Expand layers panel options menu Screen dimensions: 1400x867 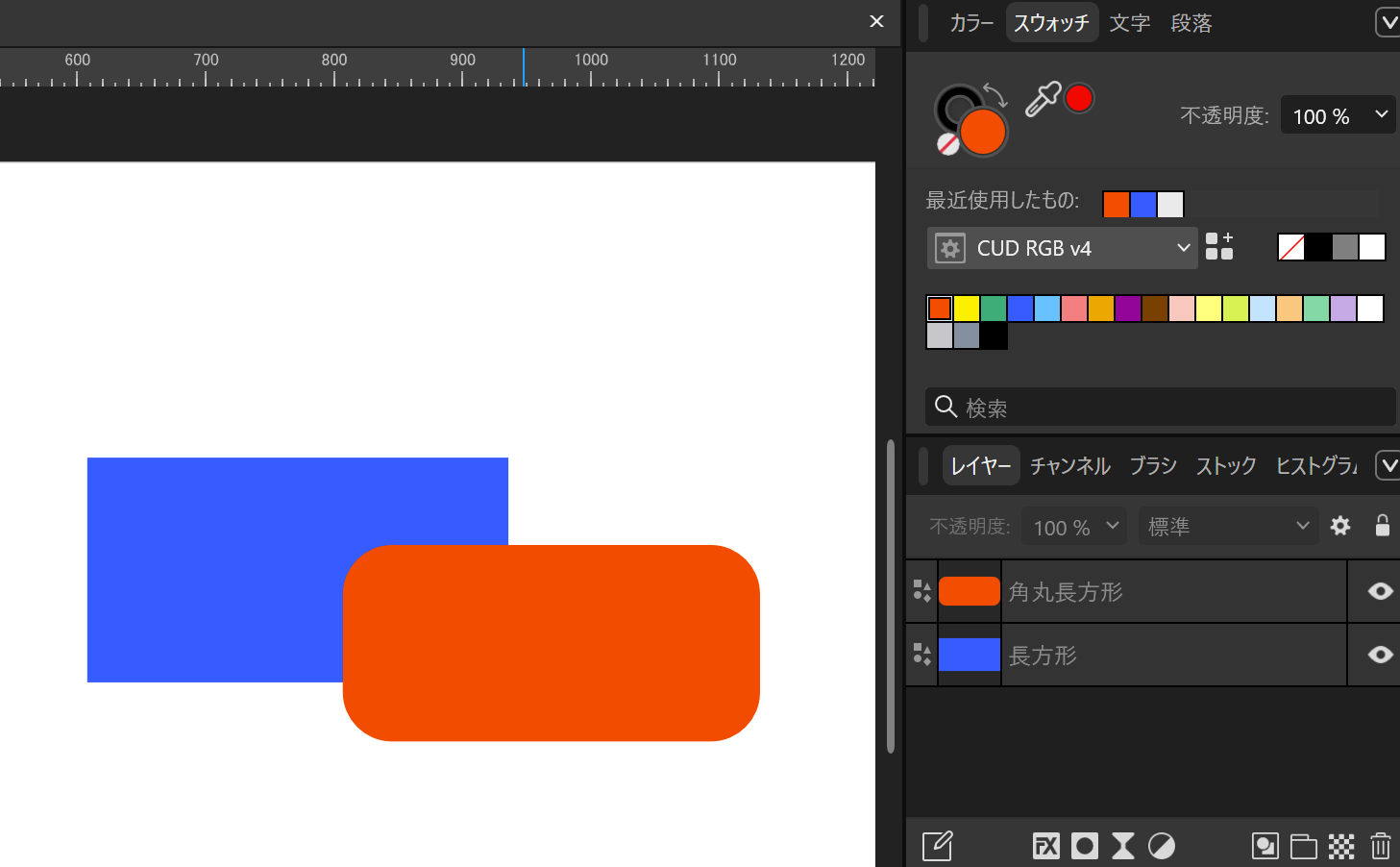click(x=1388, y=466)
